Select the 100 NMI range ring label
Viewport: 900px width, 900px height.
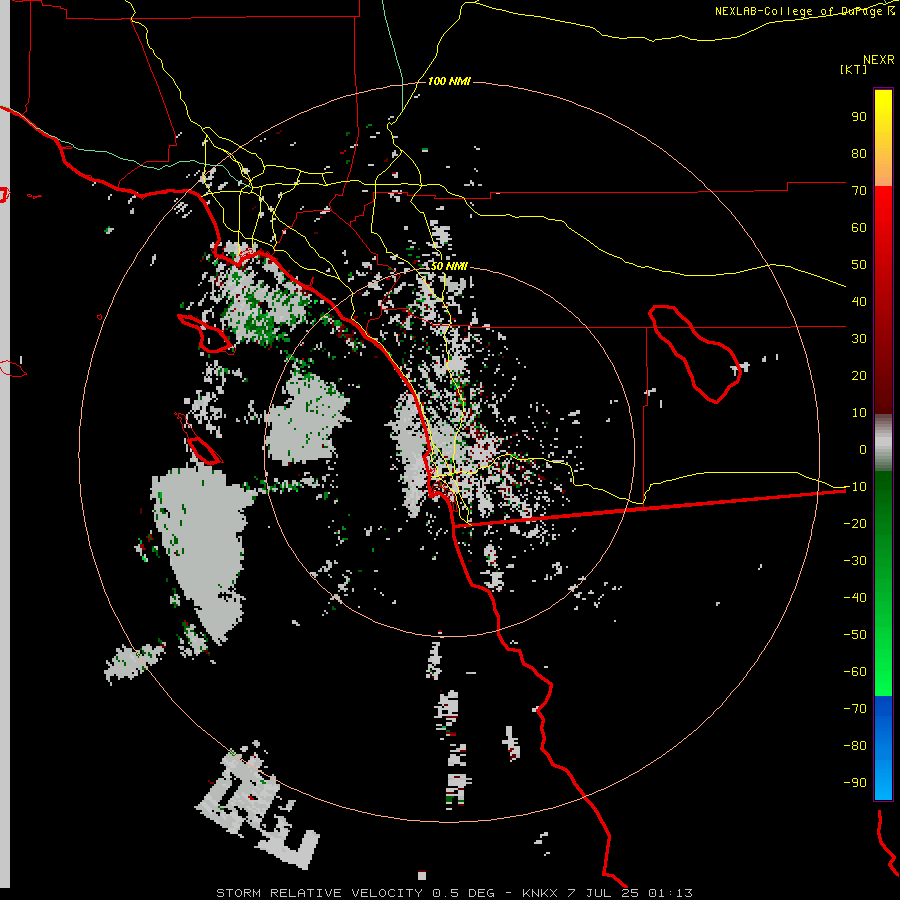pyautogui.click(x=449, y=81)
